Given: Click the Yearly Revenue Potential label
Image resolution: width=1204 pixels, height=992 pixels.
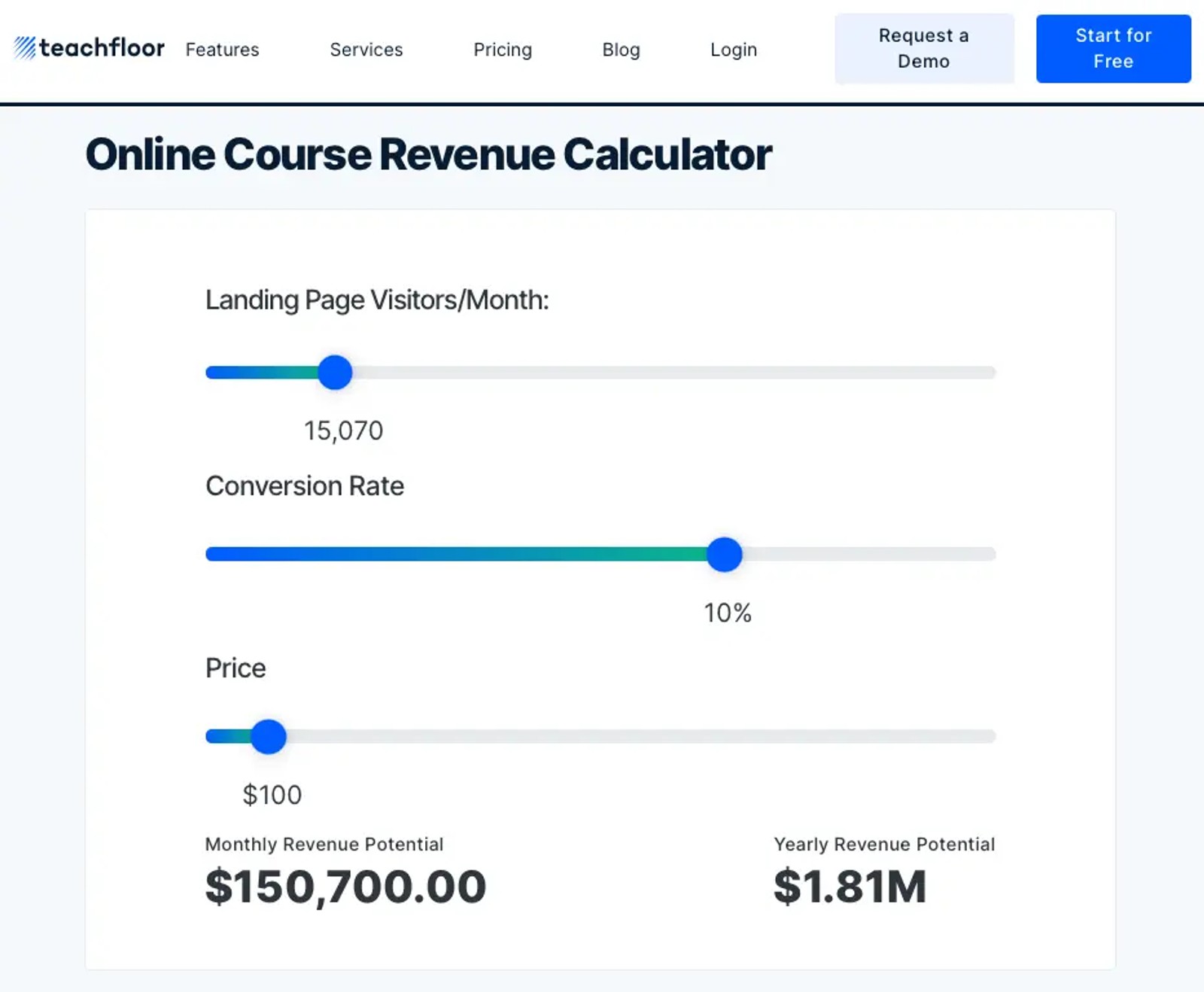Looking at the screenshot, I should pyautogui.click(x=884, y=844).
